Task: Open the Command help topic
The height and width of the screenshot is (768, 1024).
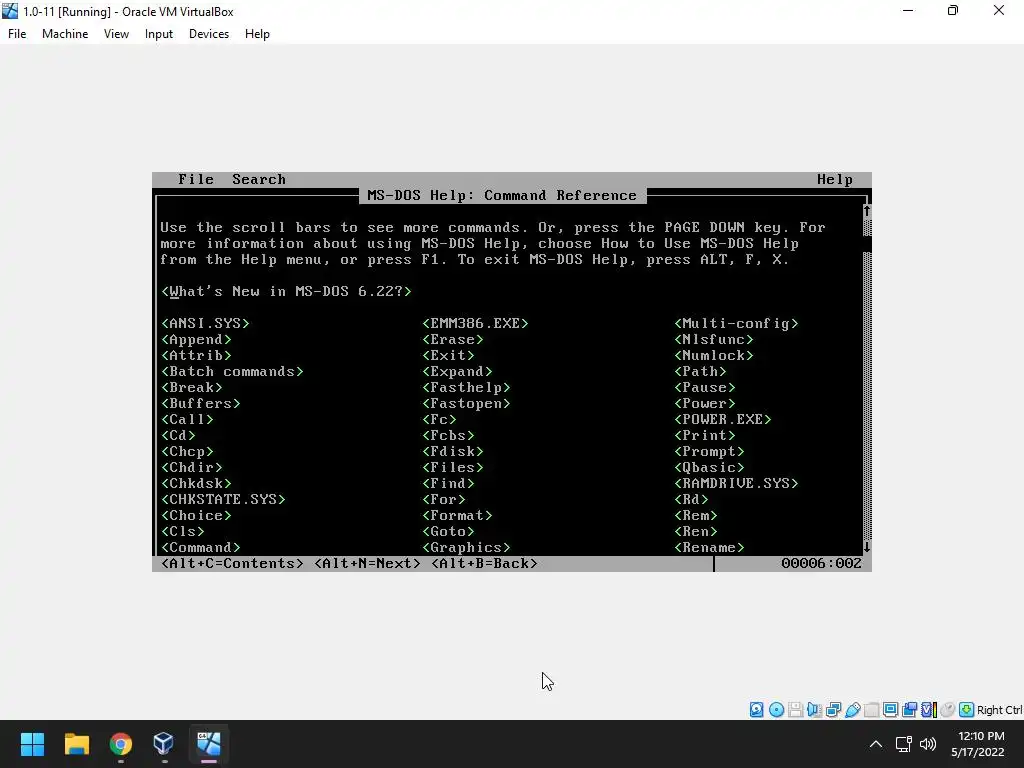Action: click(200, 547)
